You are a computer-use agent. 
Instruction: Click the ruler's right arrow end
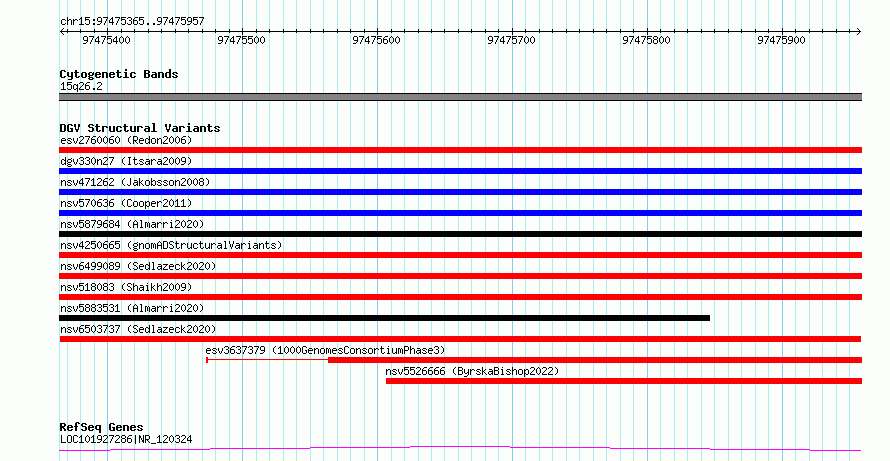859,32
